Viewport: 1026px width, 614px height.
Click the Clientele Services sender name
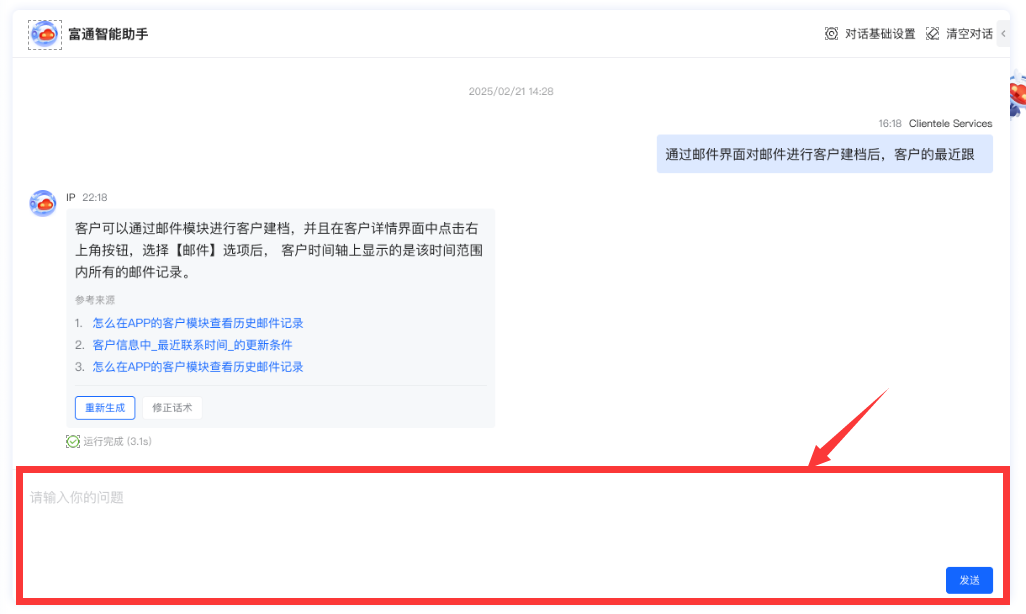tap(950, 124)
